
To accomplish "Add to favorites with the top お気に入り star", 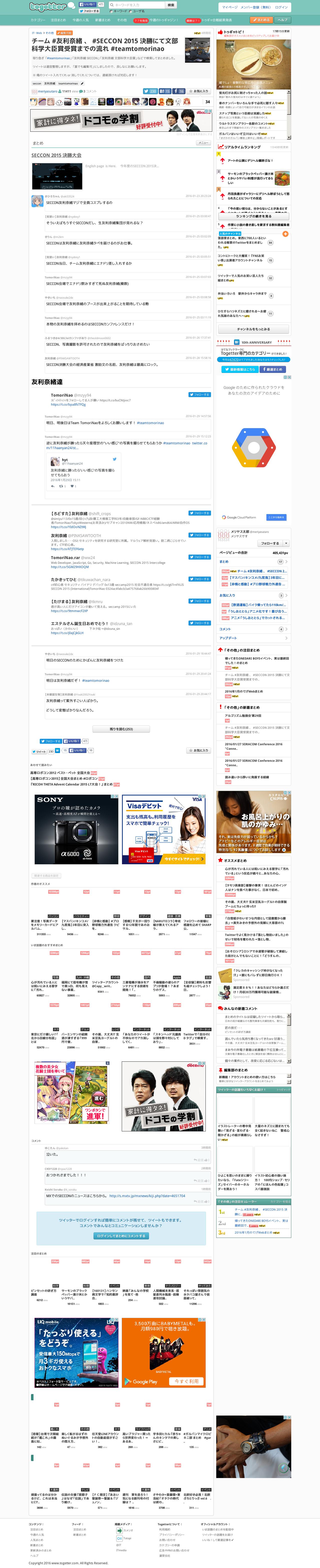I will click(199, 91).
